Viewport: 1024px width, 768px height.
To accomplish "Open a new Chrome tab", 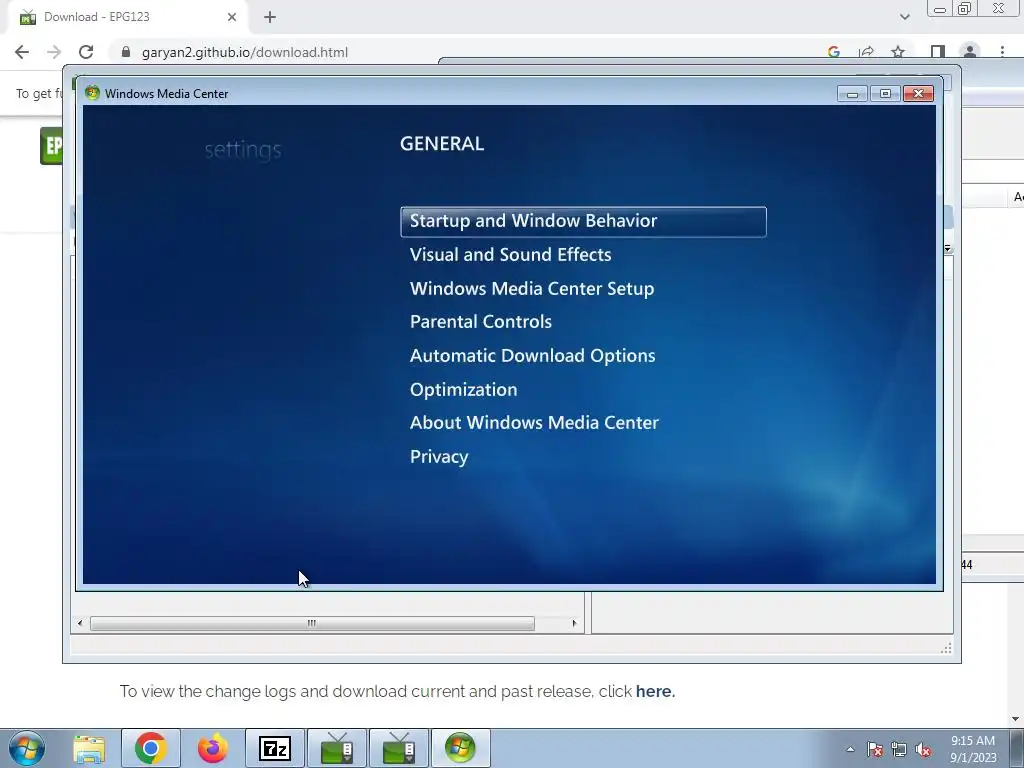I will tap(270, 17).
